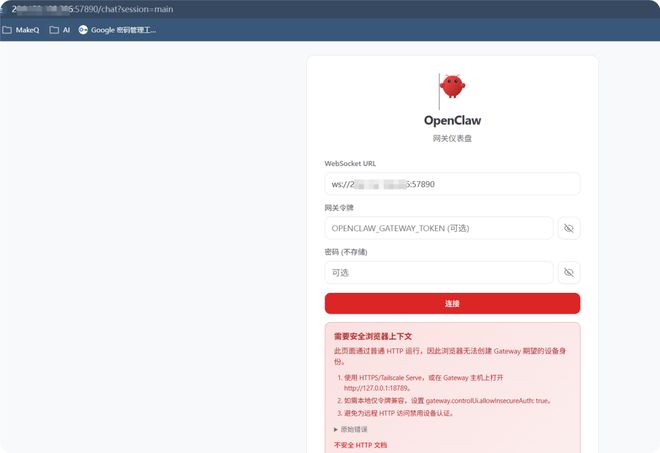Select the browser address bar URL
The width and height of the screenshot is (660, 453).
click(93, 9)
